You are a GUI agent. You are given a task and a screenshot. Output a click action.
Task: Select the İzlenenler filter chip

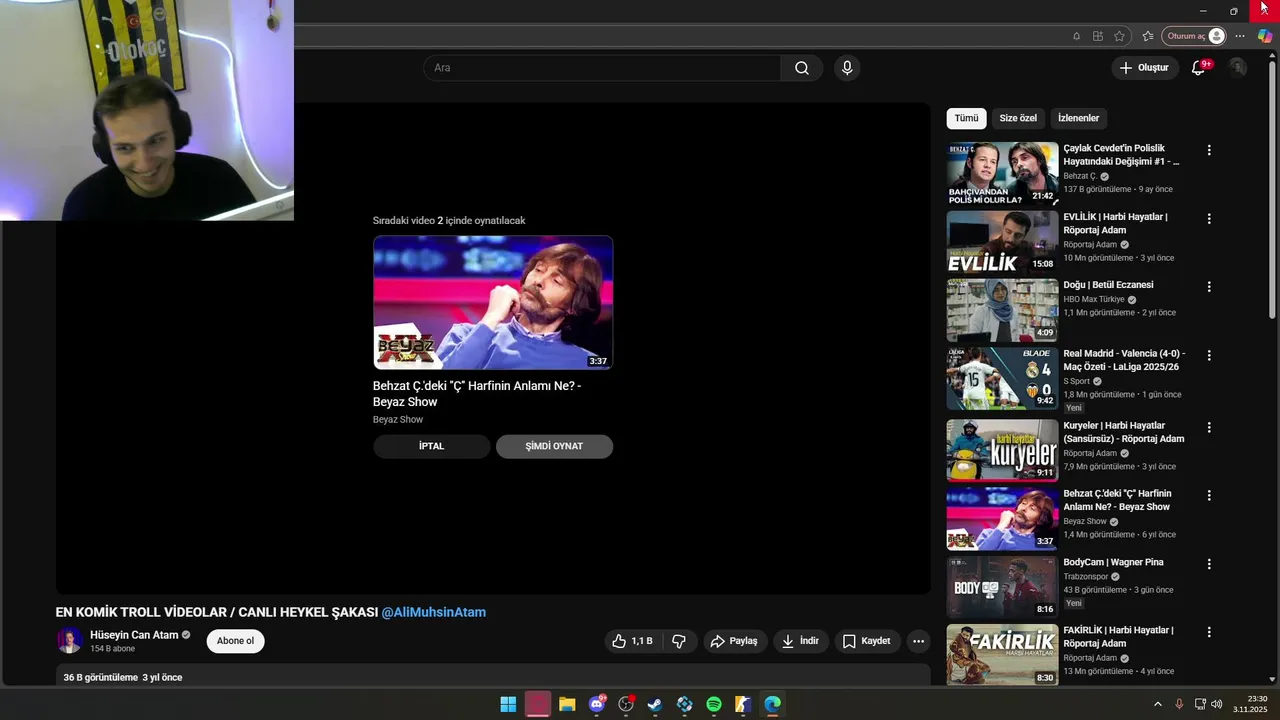[x=1078, y=118]
